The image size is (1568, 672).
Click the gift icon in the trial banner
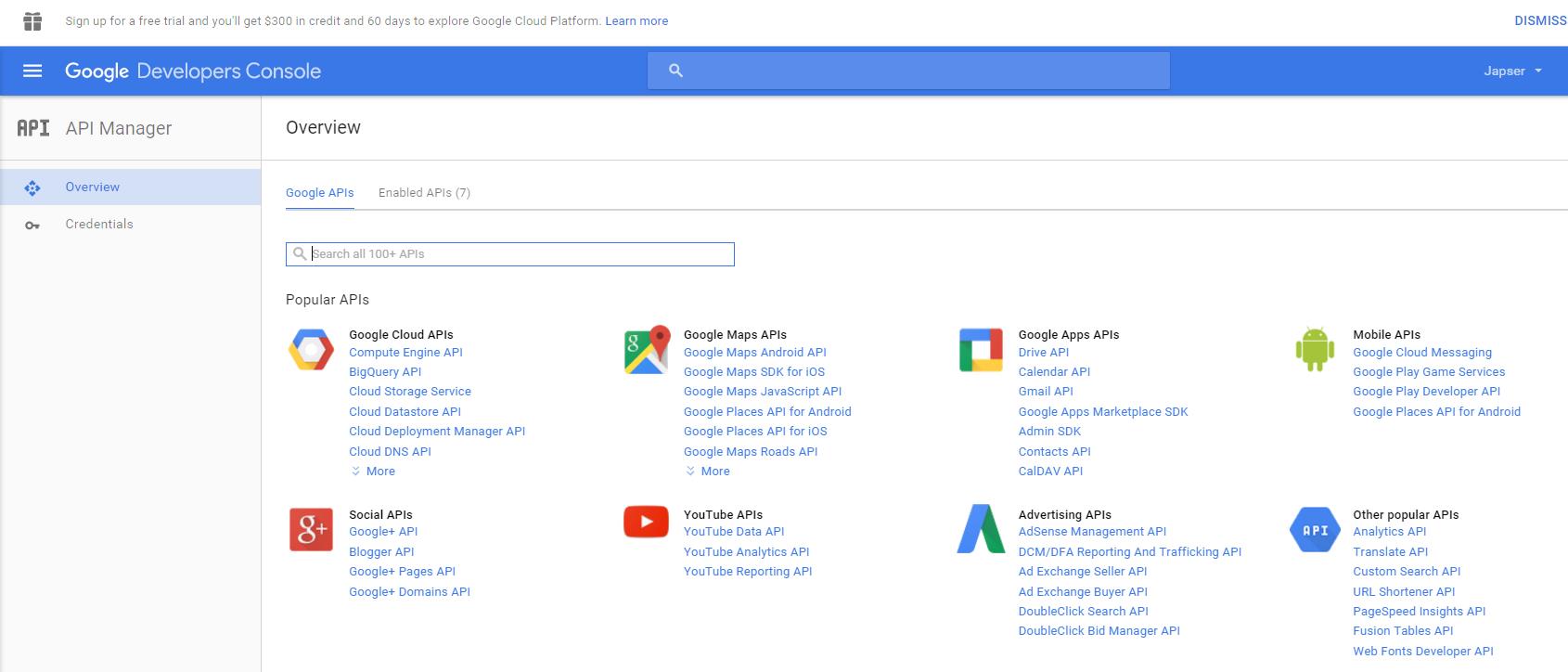tap(32, 20)
